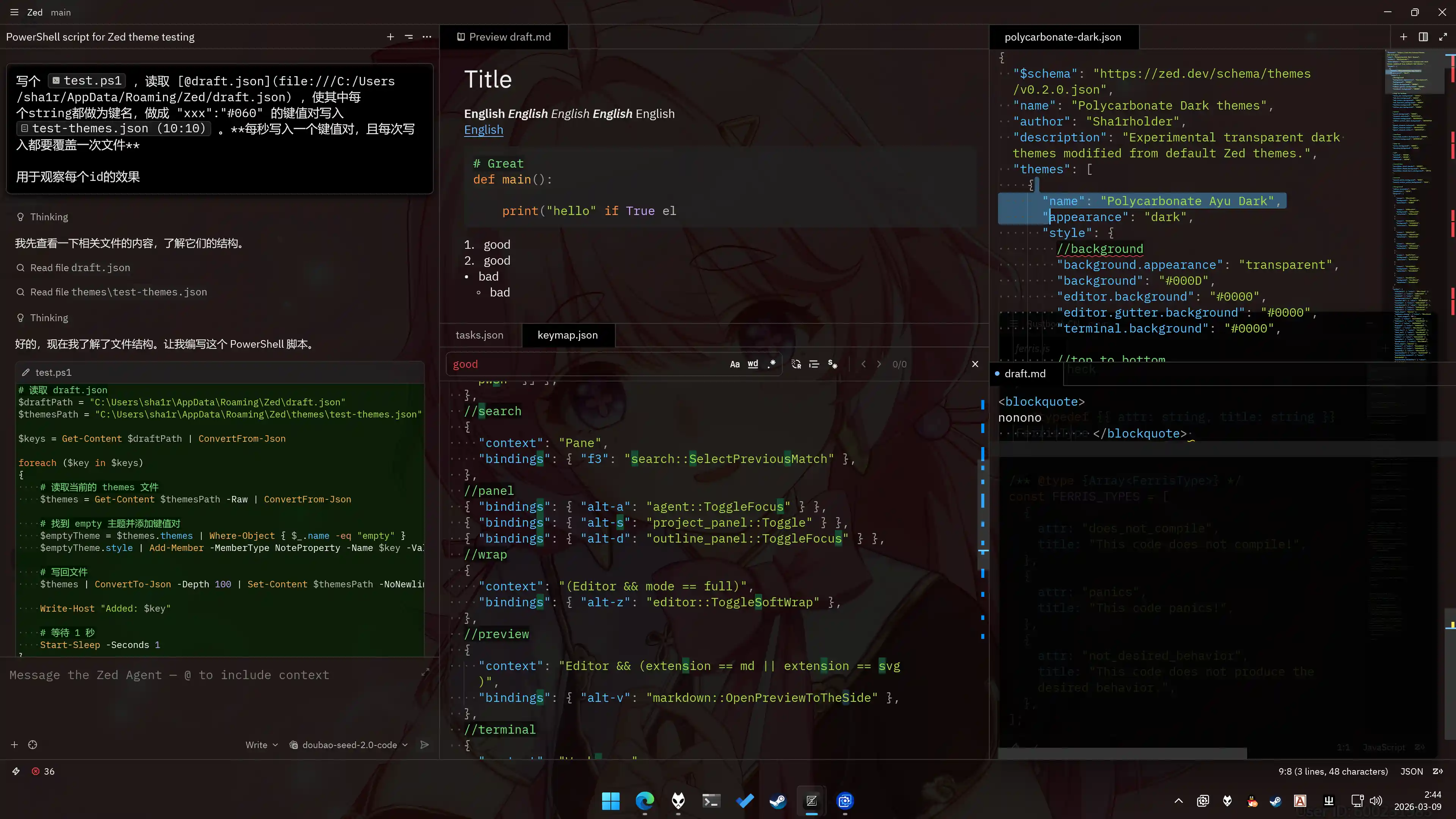Expand the first Thinking section
The width and height of the screenshot is (1456, 819).
(x=42, y=217)
